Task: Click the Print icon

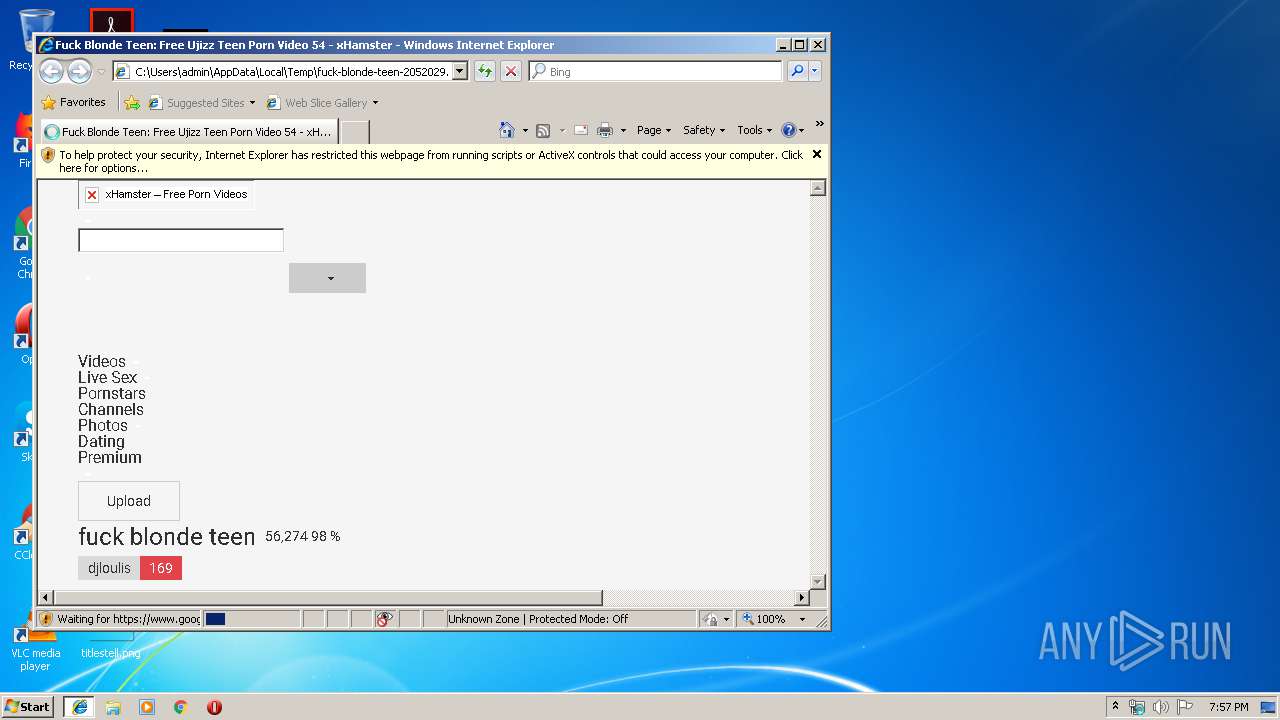Action: tap(605, 130)
